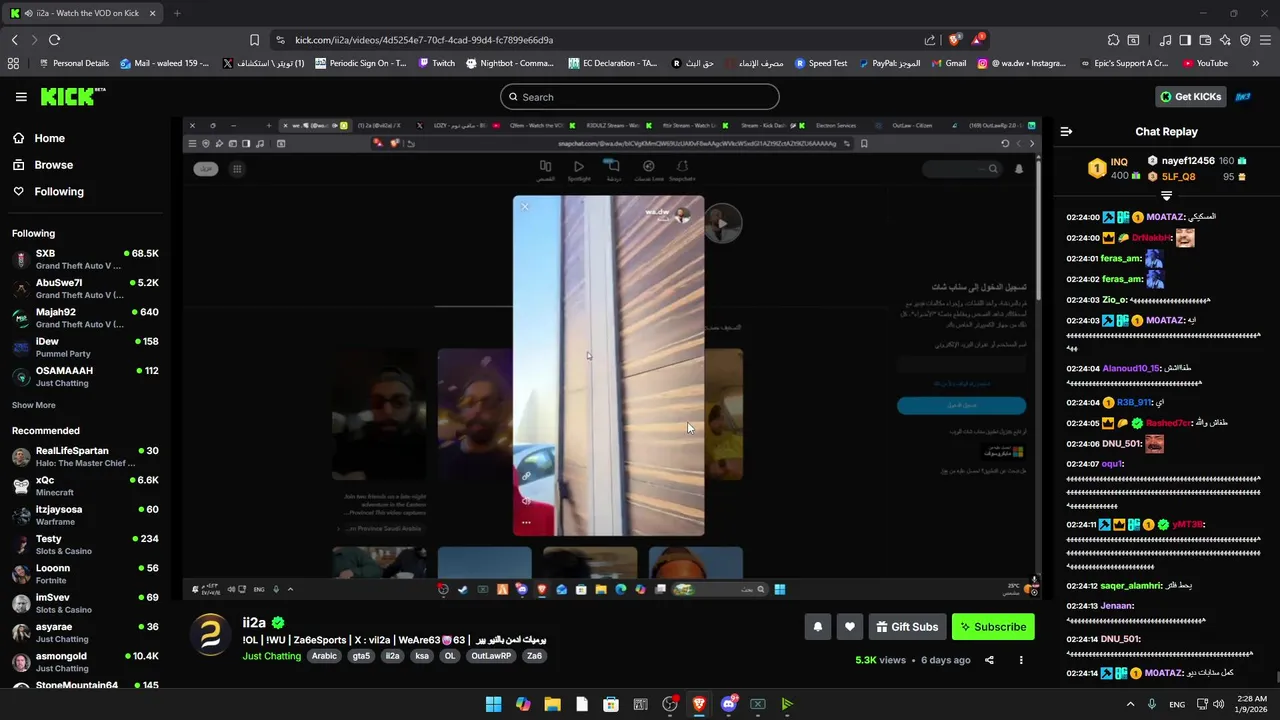Screen dimensions: 1280x720
Task: Open RealLifeSpartan recommended channel
Action: [x=85, y=457]
